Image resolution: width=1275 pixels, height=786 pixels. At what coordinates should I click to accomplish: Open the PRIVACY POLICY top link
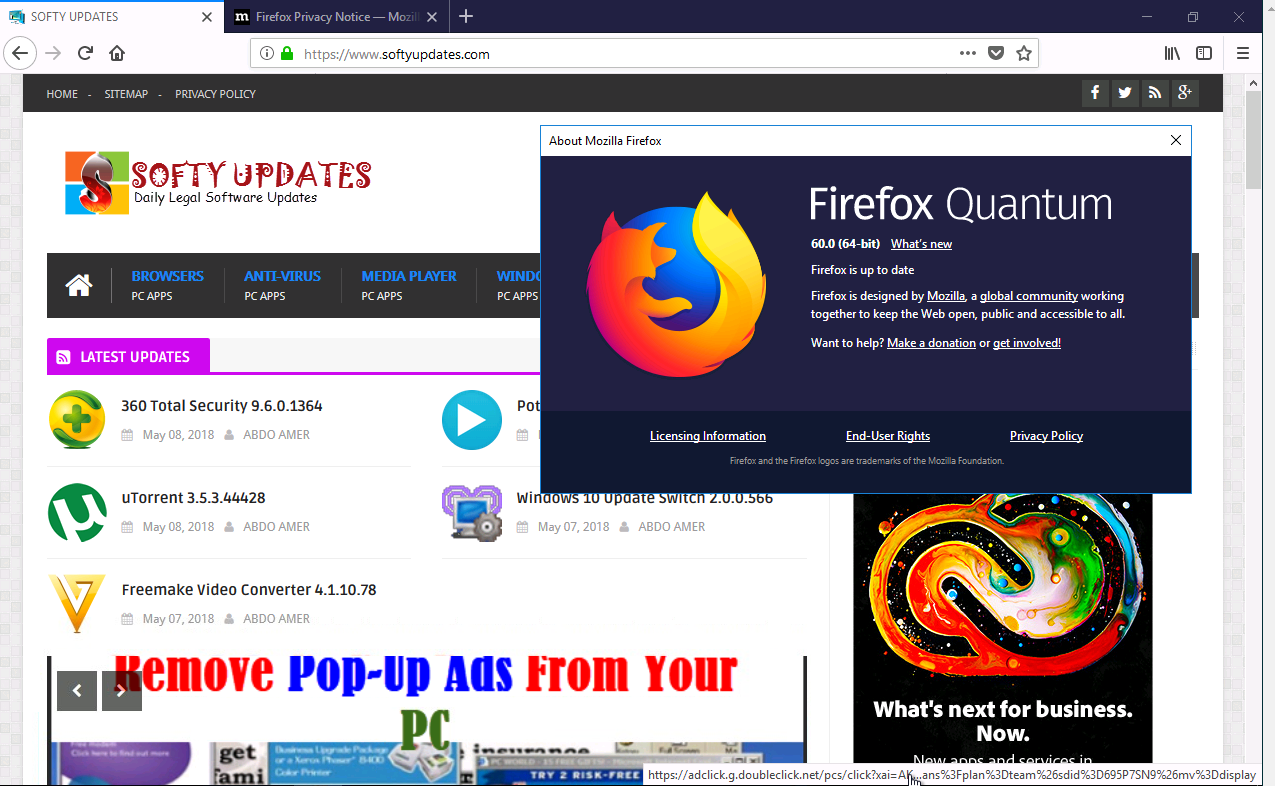click(215, 94)
